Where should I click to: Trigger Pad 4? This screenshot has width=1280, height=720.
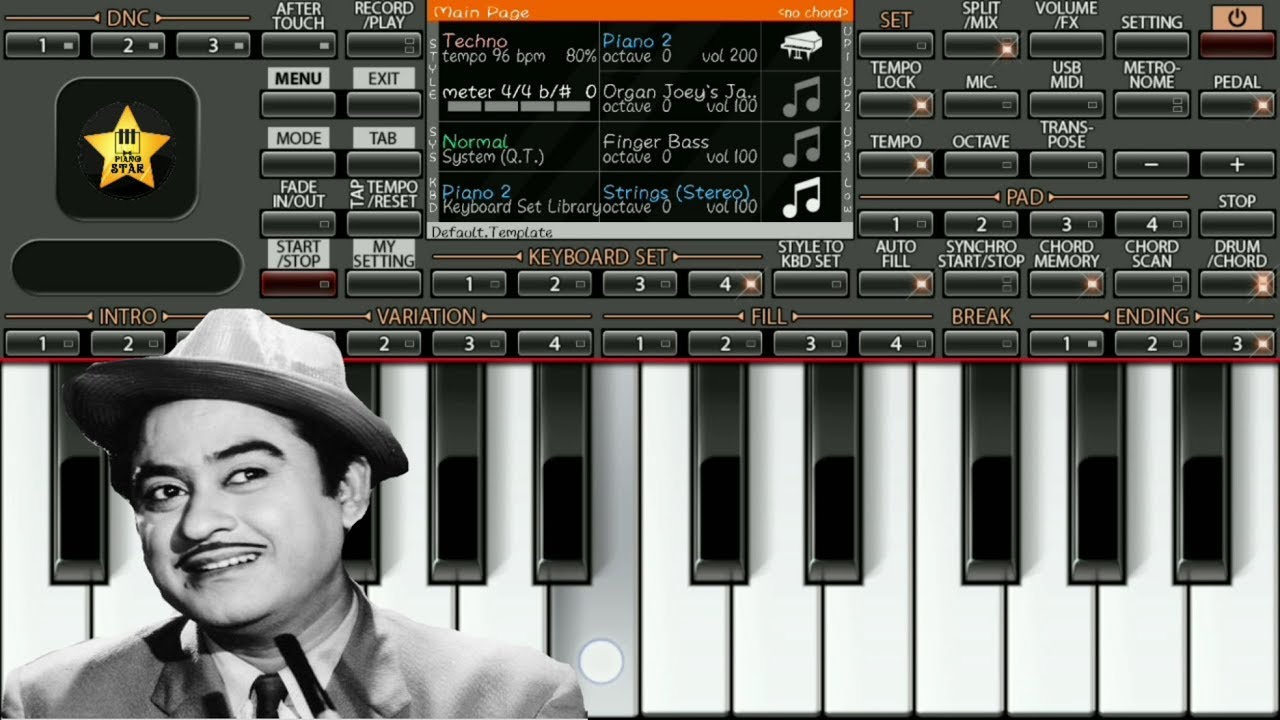pyautogui.click(x=1152, y=224)
